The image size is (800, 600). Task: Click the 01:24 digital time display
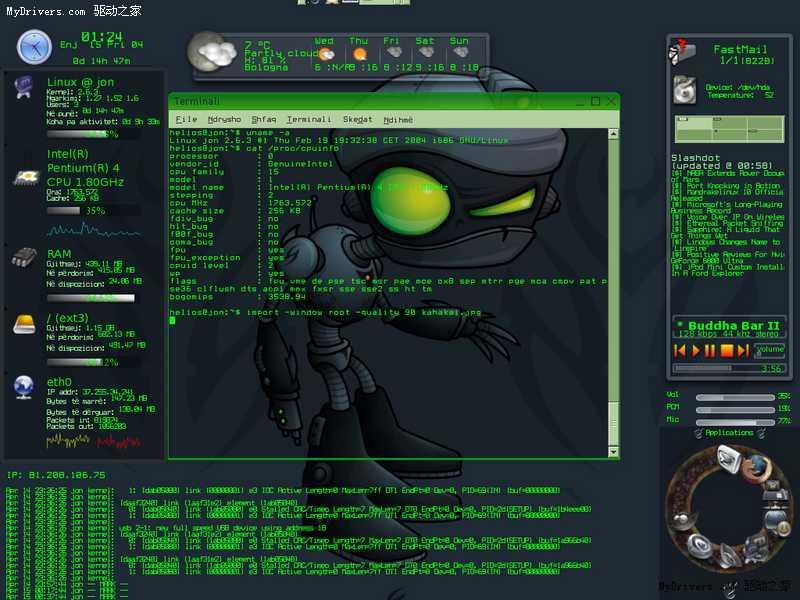click(102, 36)
